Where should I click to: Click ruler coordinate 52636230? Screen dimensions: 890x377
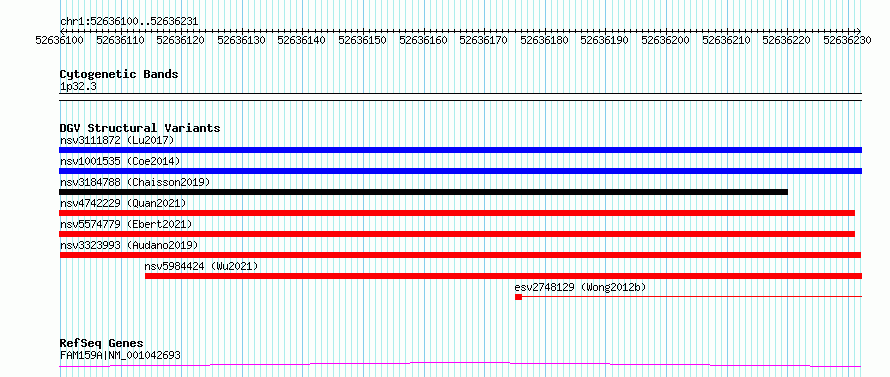[848, 40]
